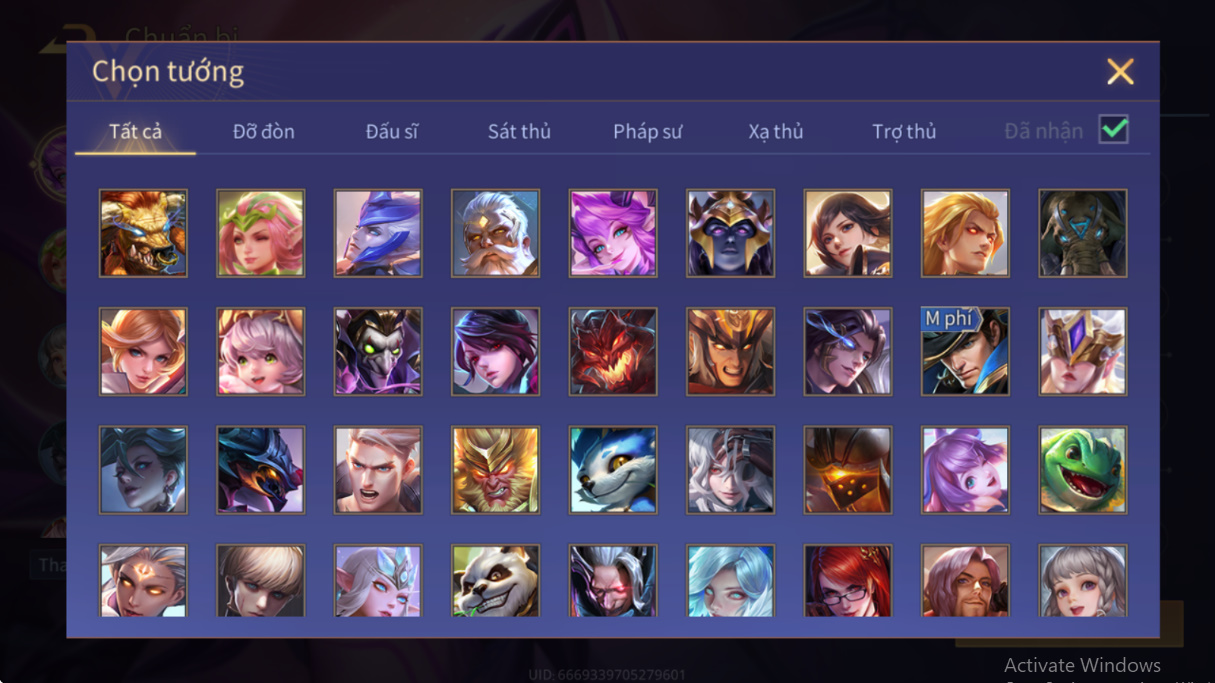Select the hero marked "M phí"
The image size is (1215, 683).
(966, 352)
